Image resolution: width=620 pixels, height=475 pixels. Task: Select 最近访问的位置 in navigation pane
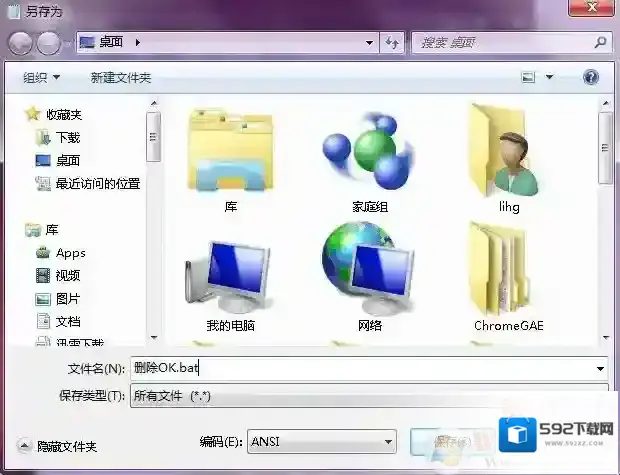[x=97, y=184]
